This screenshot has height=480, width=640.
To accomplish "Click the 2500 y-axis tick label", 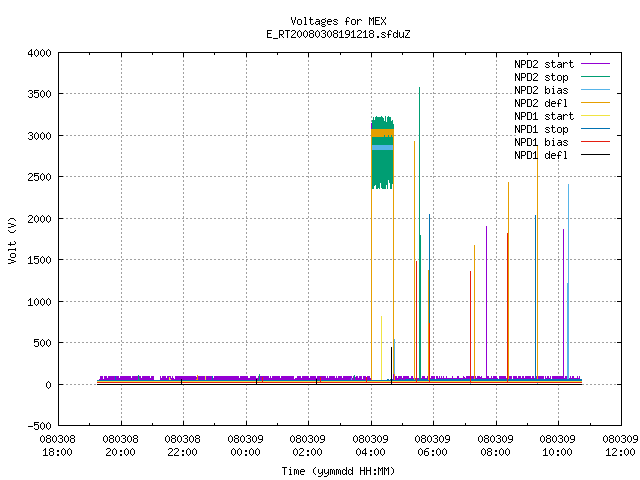I will point(39,177).
